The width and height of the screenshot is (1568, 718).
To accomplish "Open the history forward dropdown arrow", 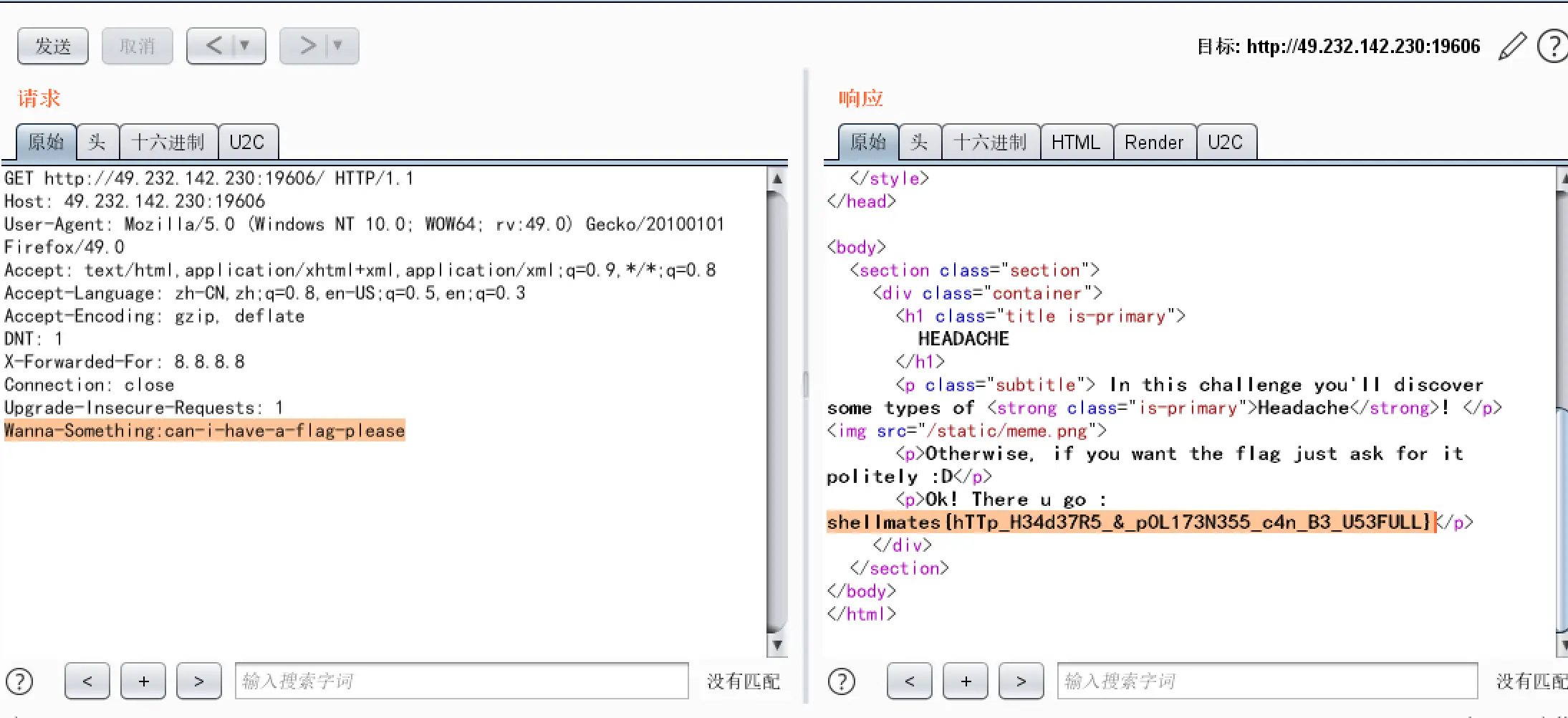I will click(x=337, y=46).
